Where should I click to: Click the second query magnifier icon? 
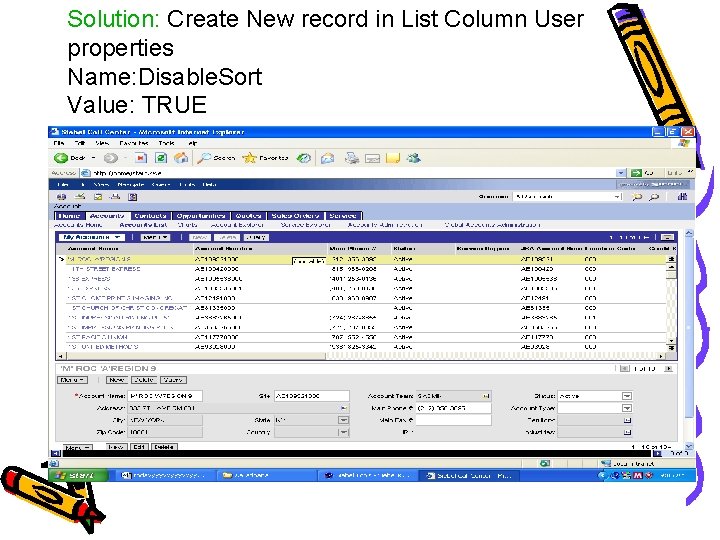[x=654, y=197]
